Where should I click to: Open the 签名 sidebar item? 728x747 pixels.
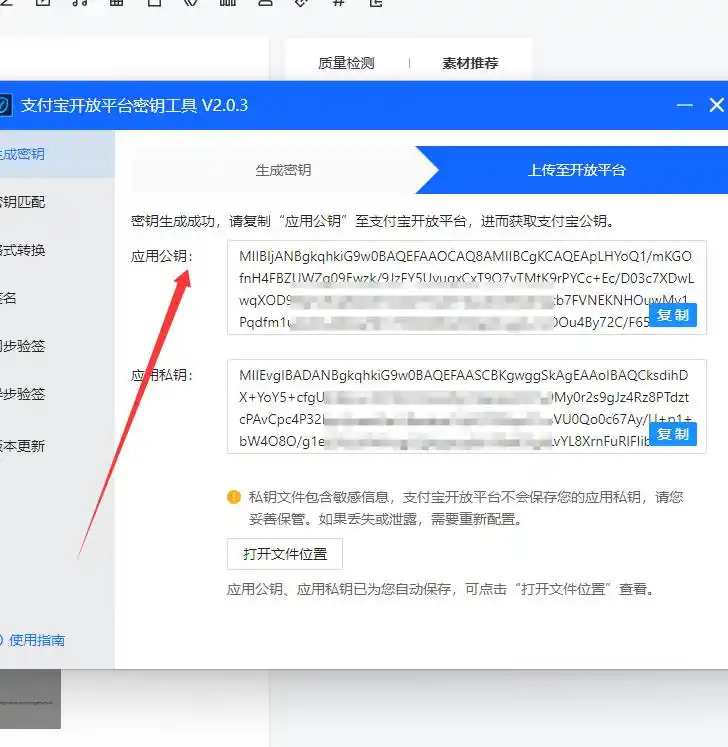pos(10,298)
